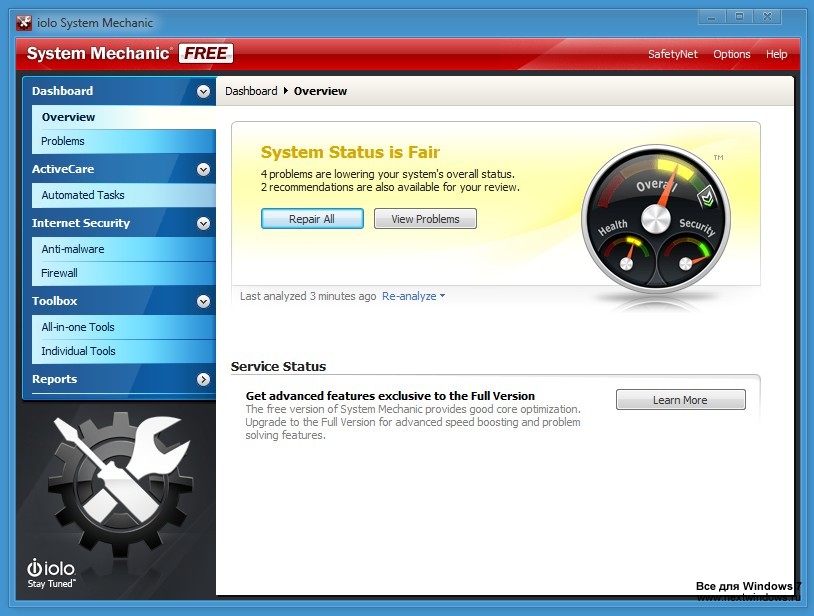
Task: Open All-in-one Tools
Action: 124,327
